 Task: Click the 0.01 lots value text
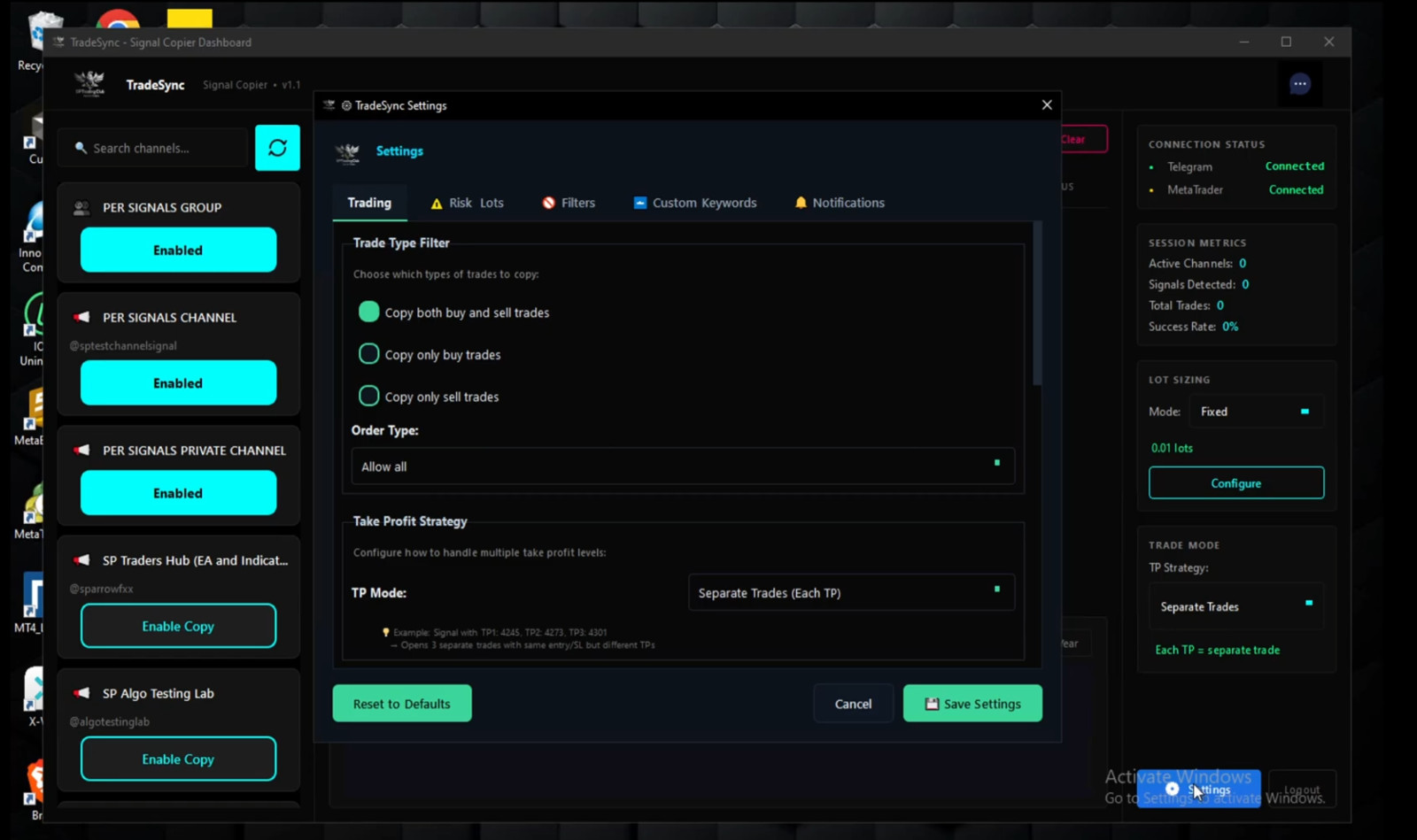coord(1172,448)
